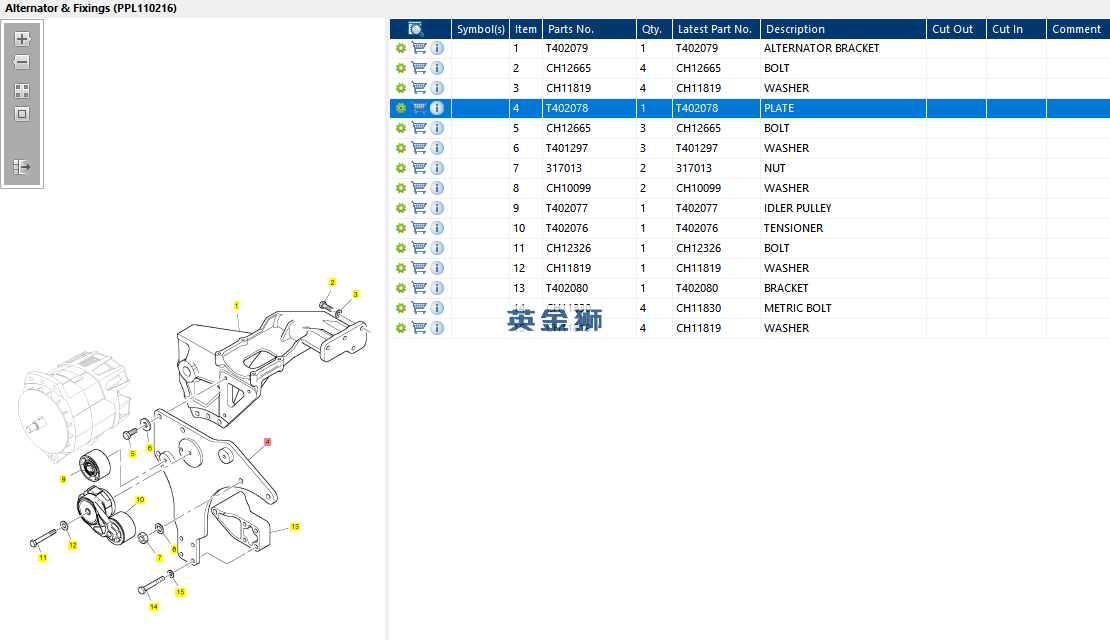Click gear icon for NUT 317013

coord(401,168)
